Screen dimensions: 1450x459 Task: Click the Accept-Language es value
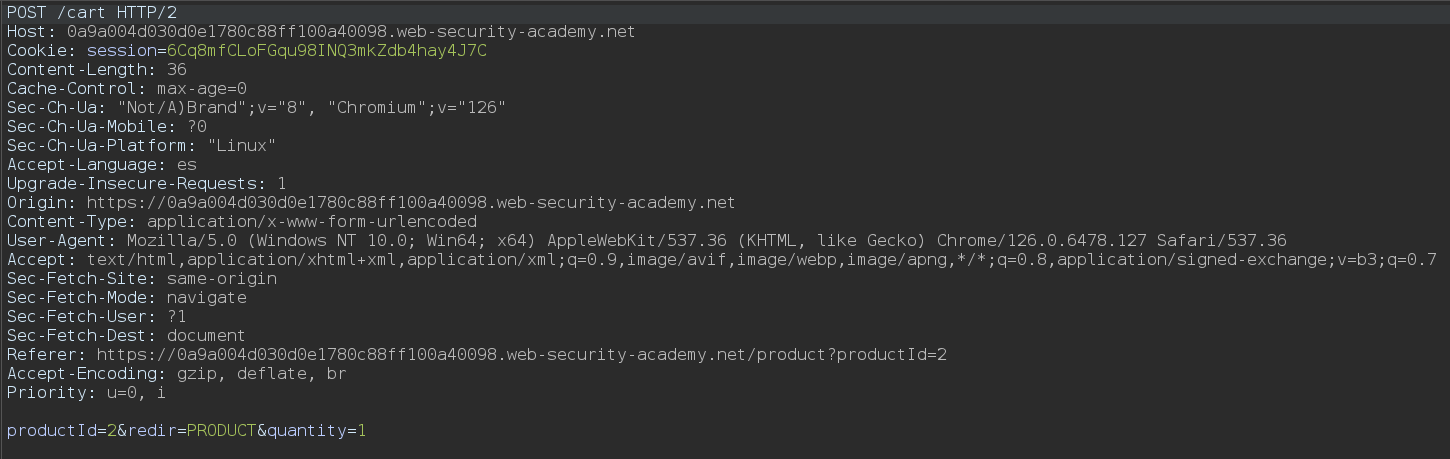tap(186, 164)
